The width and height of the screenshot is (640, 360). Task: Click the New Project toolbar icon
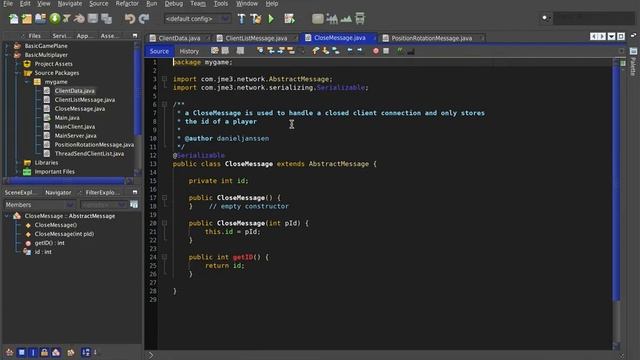(x=27, y=19)
